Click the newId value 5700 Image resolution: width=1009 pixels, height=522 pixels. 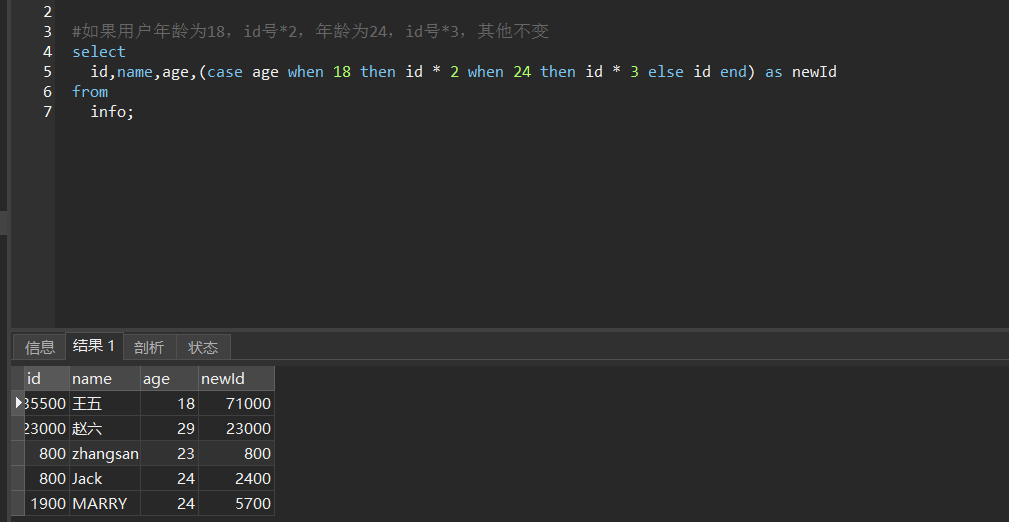(236, 503)
